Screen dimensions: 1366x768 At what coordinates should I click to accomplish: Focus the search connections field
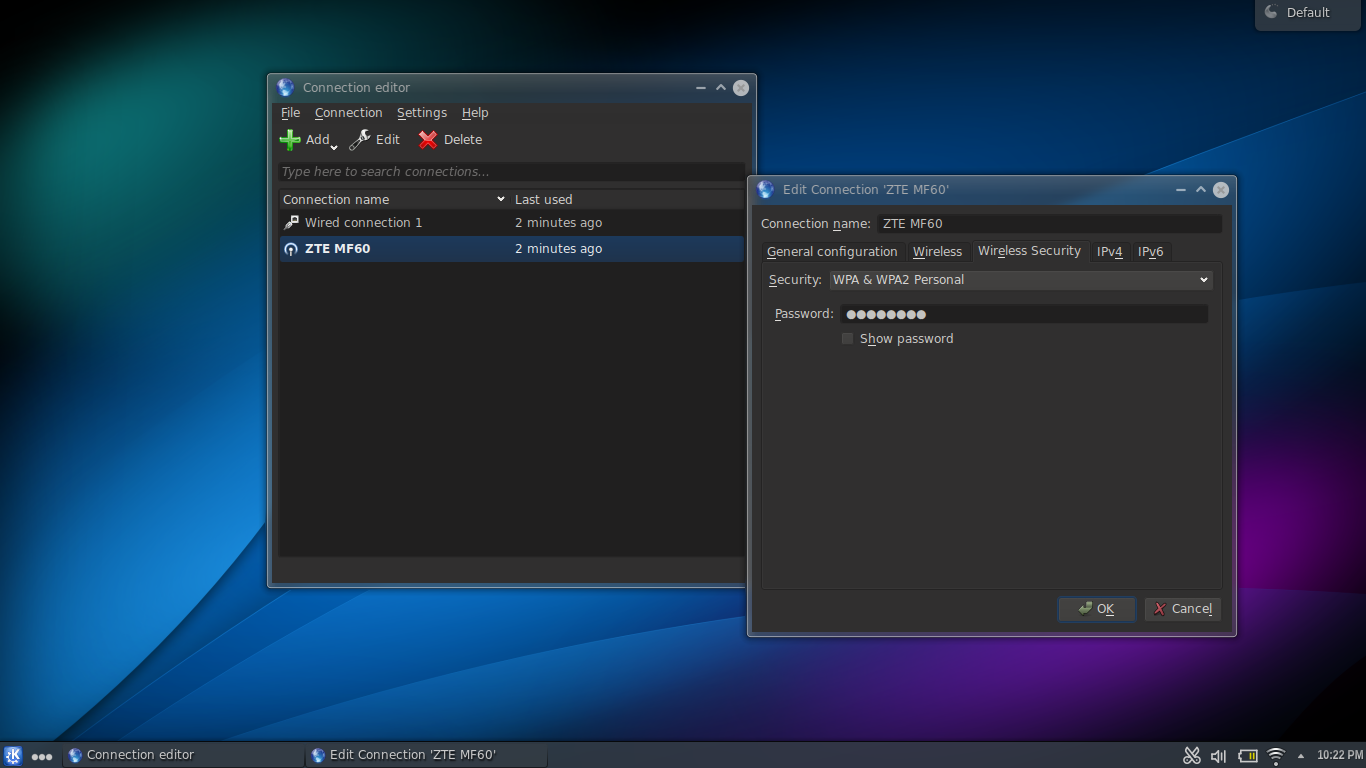[511, 172]
